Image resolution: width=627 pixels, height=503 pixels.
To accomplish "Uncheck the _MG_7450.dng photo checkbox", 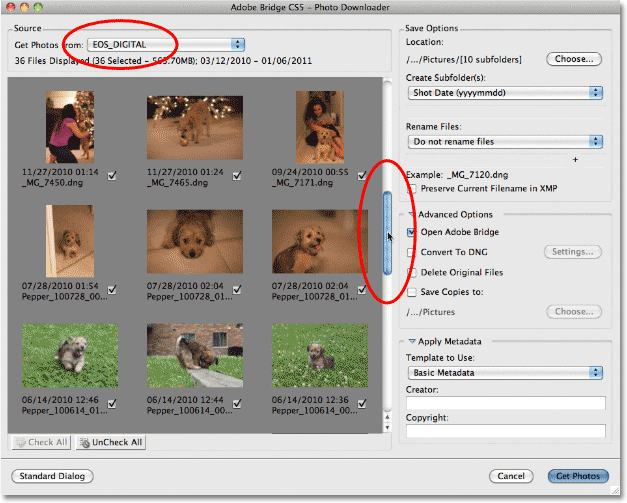I will pos(112,176).
